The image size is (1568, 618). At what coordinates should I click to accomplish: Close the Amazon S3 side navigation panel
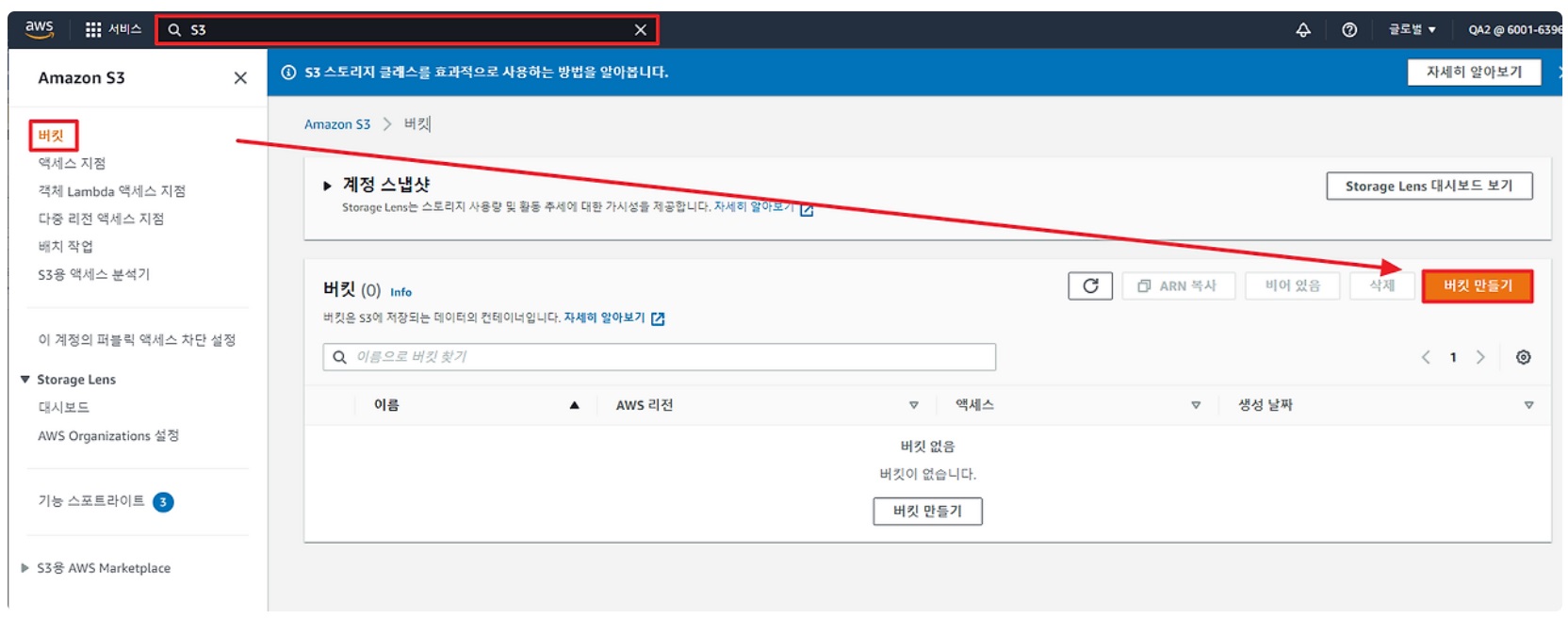point(240,78)
